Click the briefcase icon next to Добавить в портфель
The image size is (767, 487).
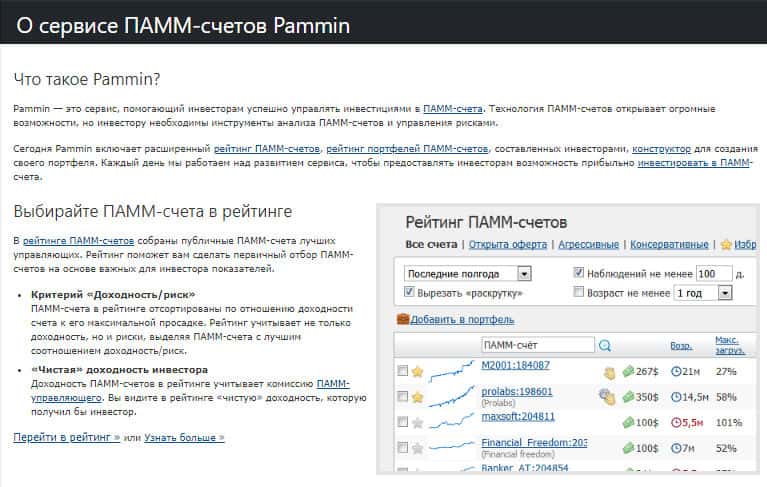click(x=403, y=319)
